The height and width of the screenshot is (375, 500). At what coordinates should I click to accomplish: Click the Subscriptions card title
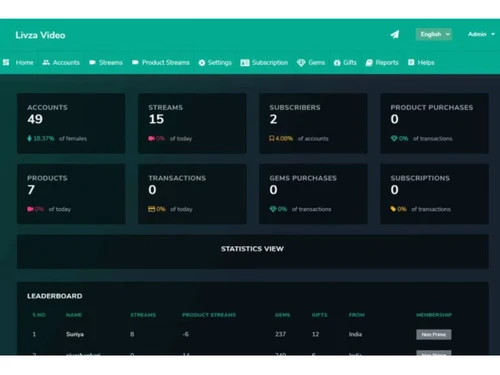(x=420, y=178)
